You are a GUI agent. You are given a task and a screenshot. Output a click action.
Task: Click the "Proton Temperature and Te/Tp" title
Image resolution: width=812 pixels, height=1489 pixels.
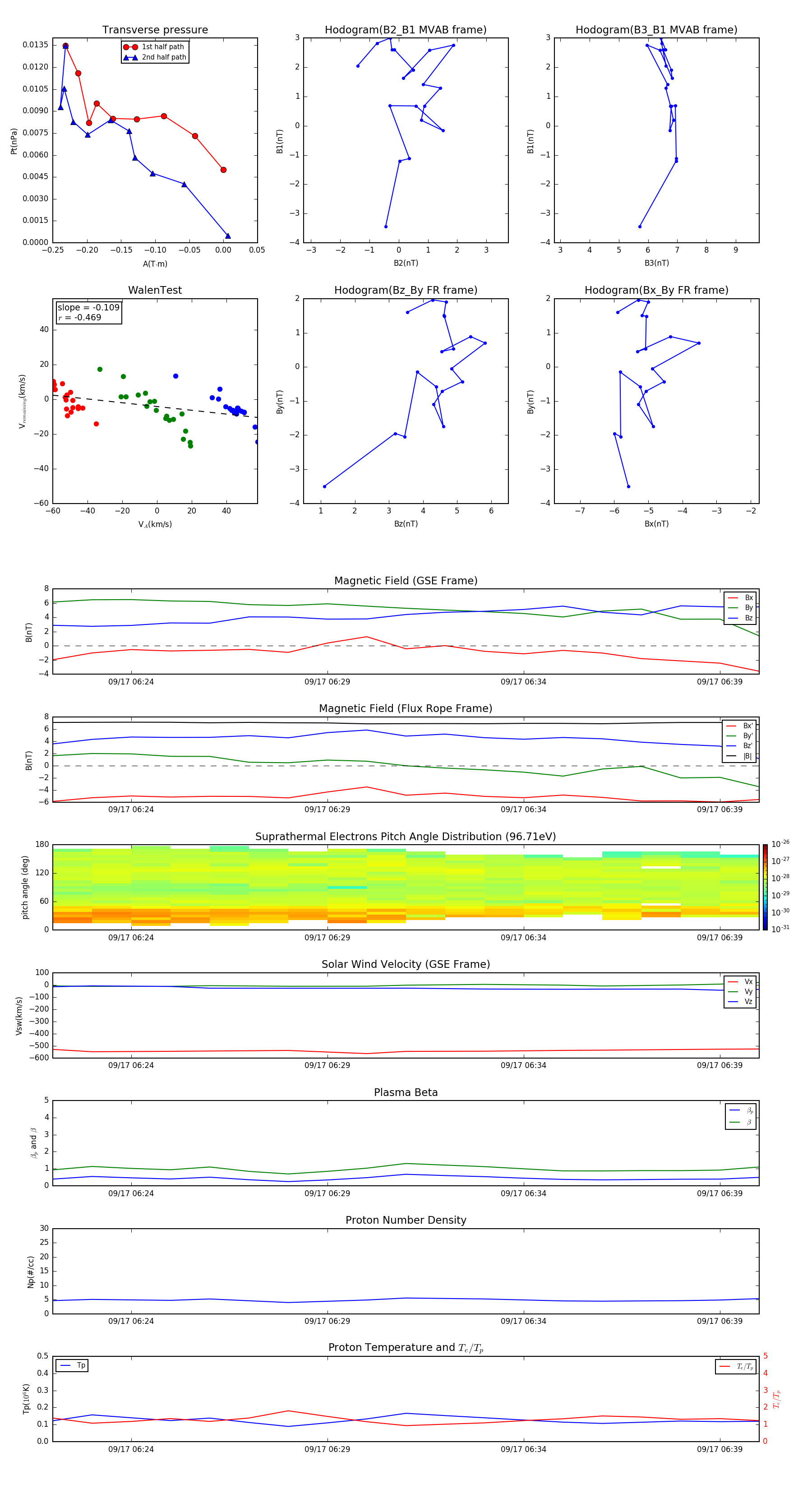pyautogui.click(x=406, y=1348)
